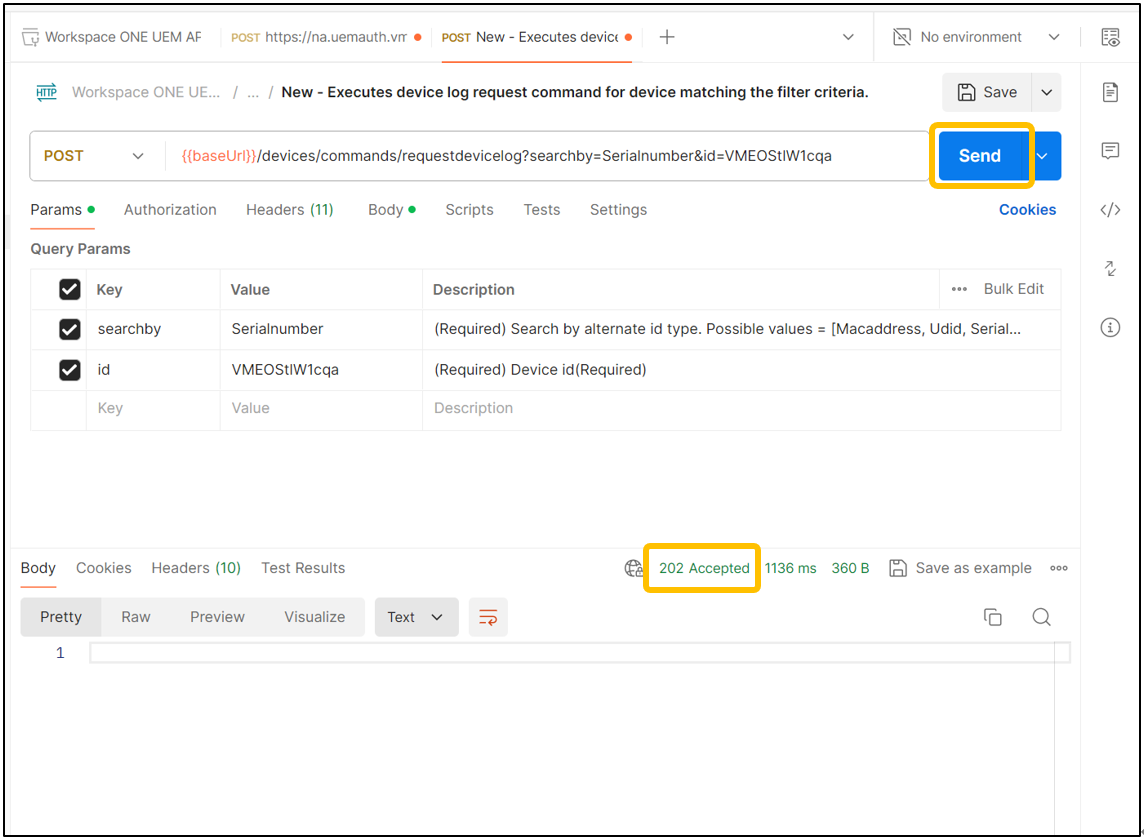
Task: Uncheck the searchby parameter checkbox
Action: coord(69,329)
